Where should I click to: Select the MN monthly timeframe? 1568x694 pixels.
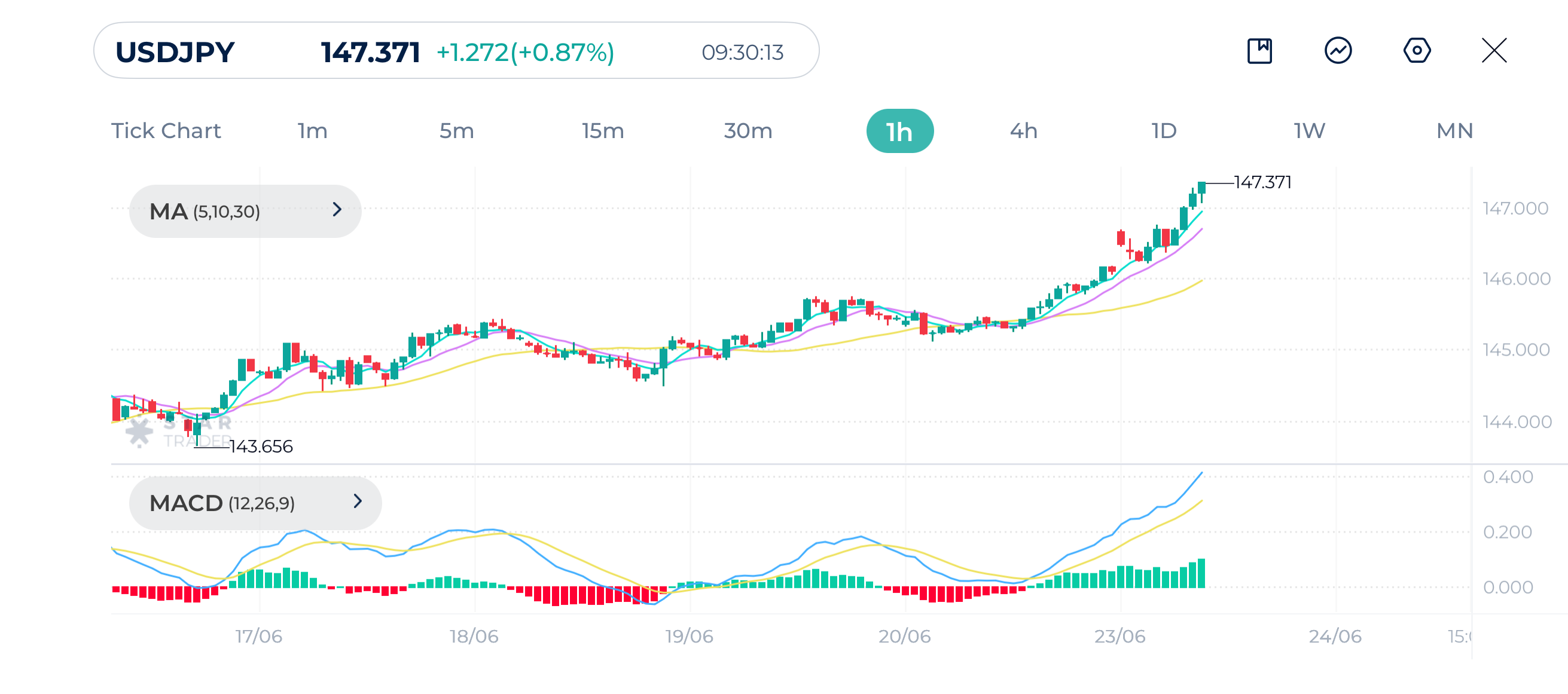[1454, 131]
